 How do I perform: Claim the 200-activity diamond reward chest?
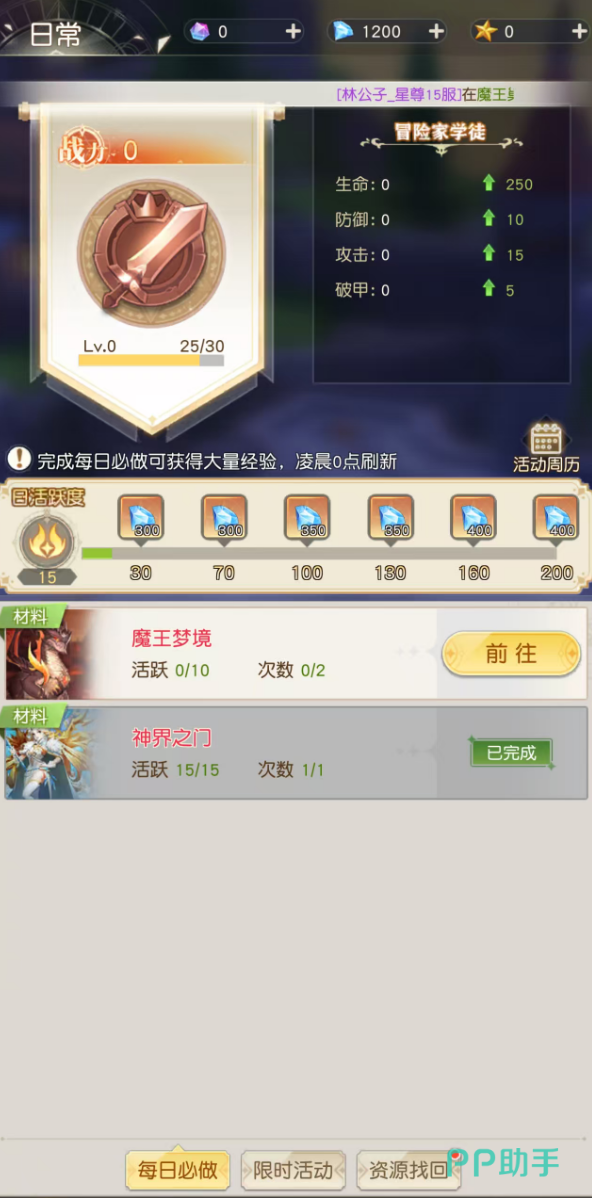[x=556, y=519]
